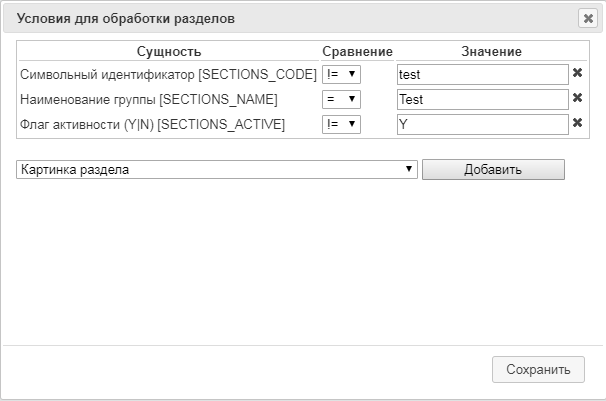Select the Символьный идентификатор [SECTIONS_CODE] label

[168, 74]
